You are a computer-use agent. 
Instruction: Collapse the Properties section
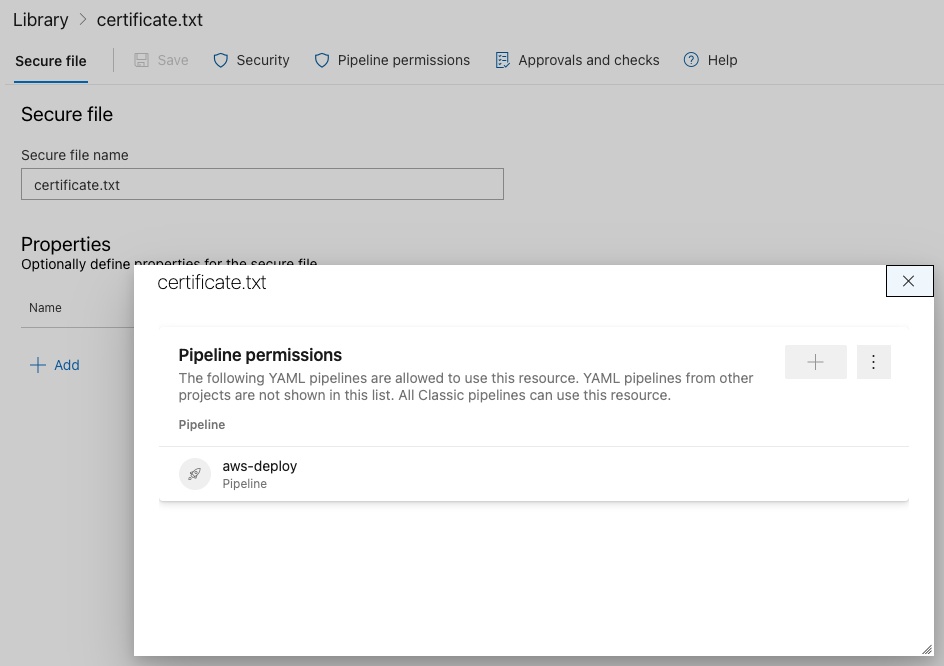66,244
